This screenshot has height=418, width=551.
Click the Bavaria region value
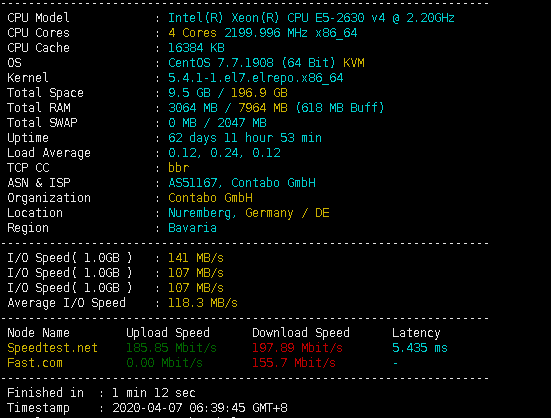[x=193, y=228]
